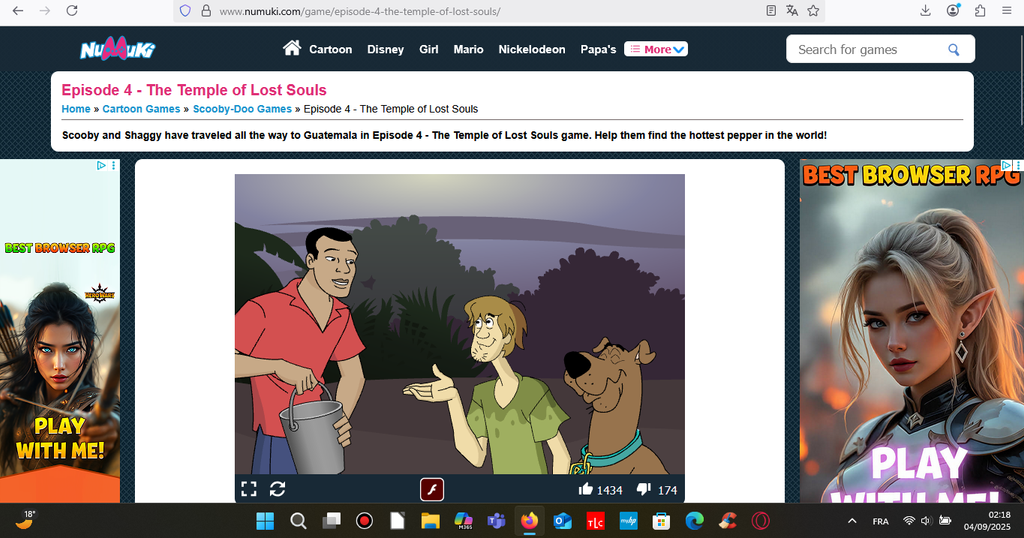Click the search magnifier icon in Numuki
1024x538 pixels.
[x=953, y=50]
